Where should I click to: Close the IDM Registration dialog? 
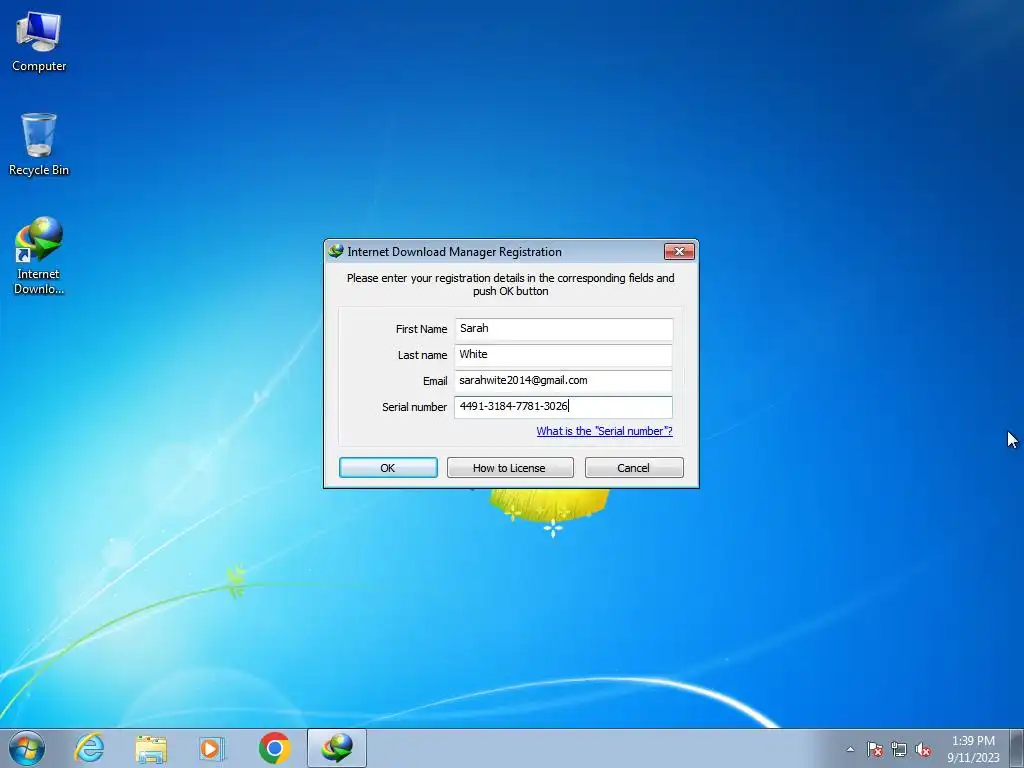point(679,251)
